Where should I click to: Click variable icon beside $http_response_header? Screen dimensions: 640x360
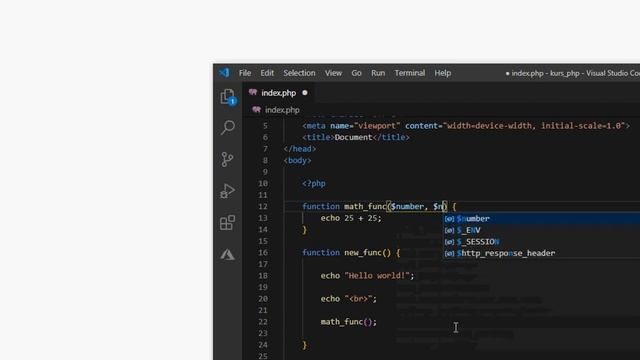click(x=449, y=253)
